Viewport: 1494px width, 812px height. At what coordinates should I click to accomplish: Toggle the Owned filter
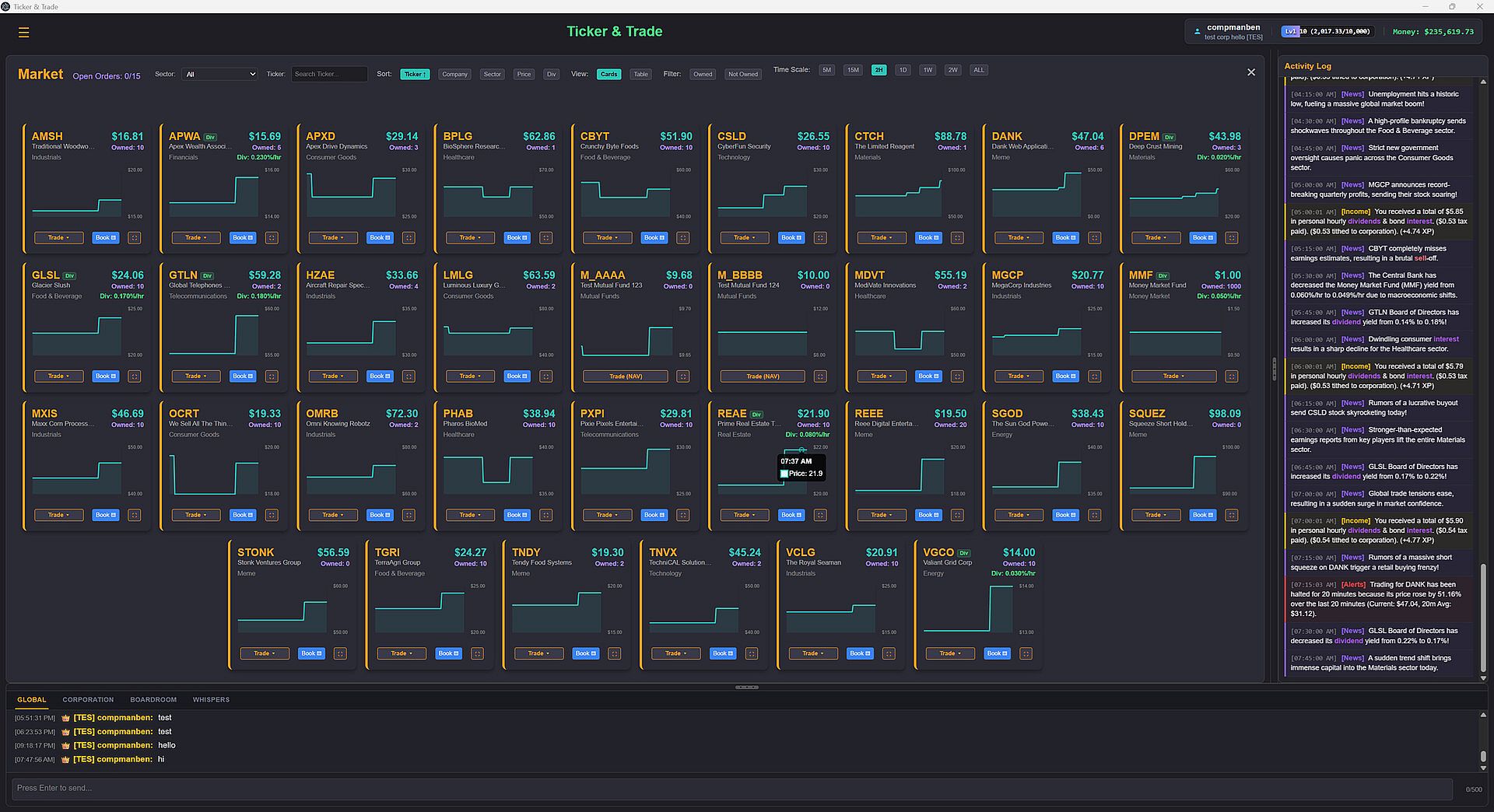click(x=703, y=75)
